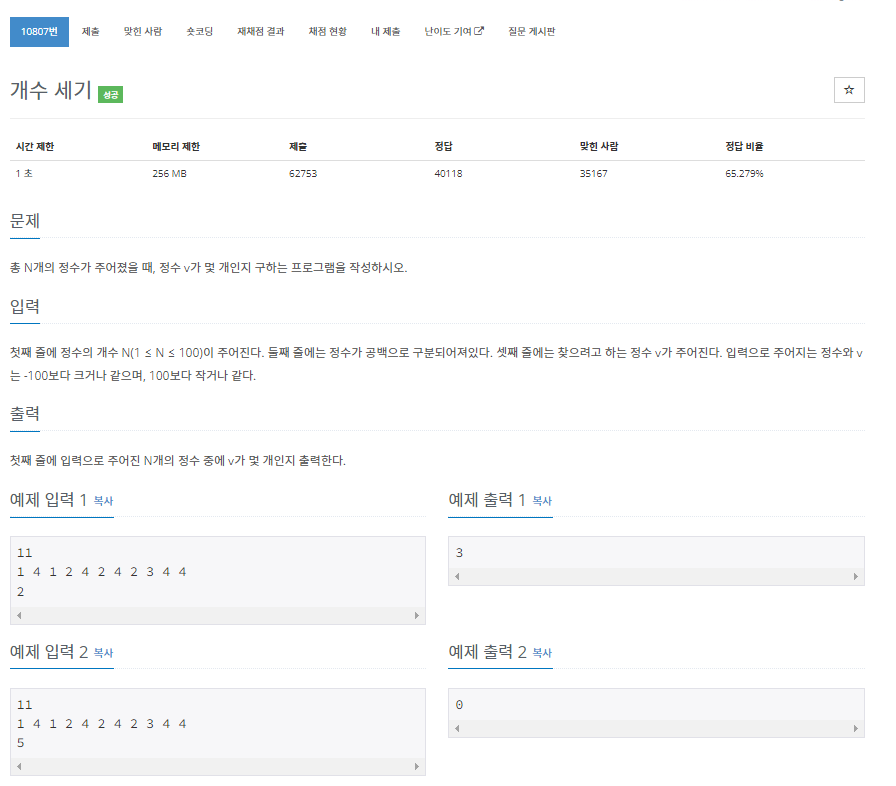Viewport: 896px width, 786px height.
Task: Click right scroll arrow in 예제 출력 2 box
Action: [x=855, y=729]
